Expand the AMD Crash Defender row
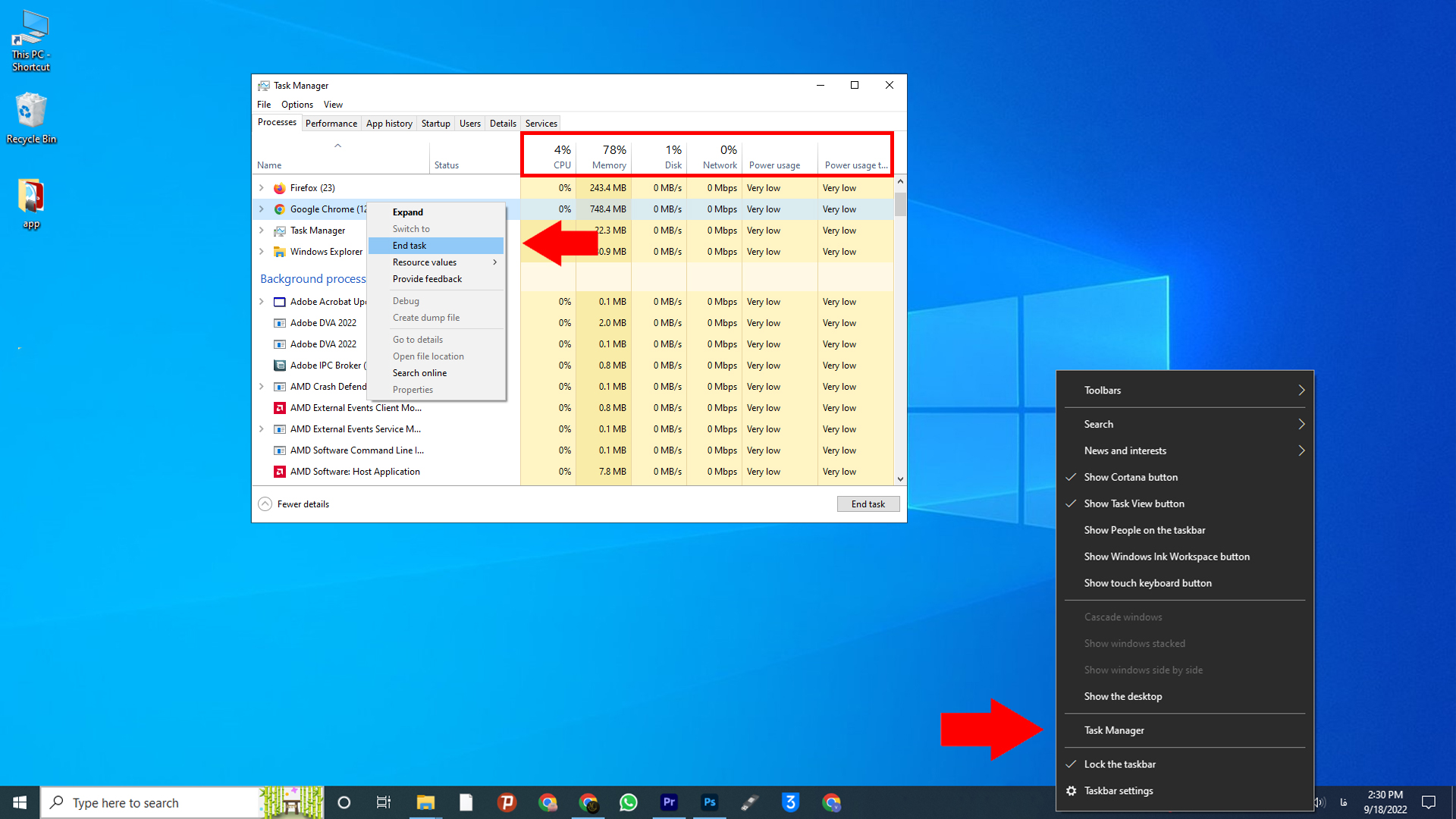 [x=262, y=387]
